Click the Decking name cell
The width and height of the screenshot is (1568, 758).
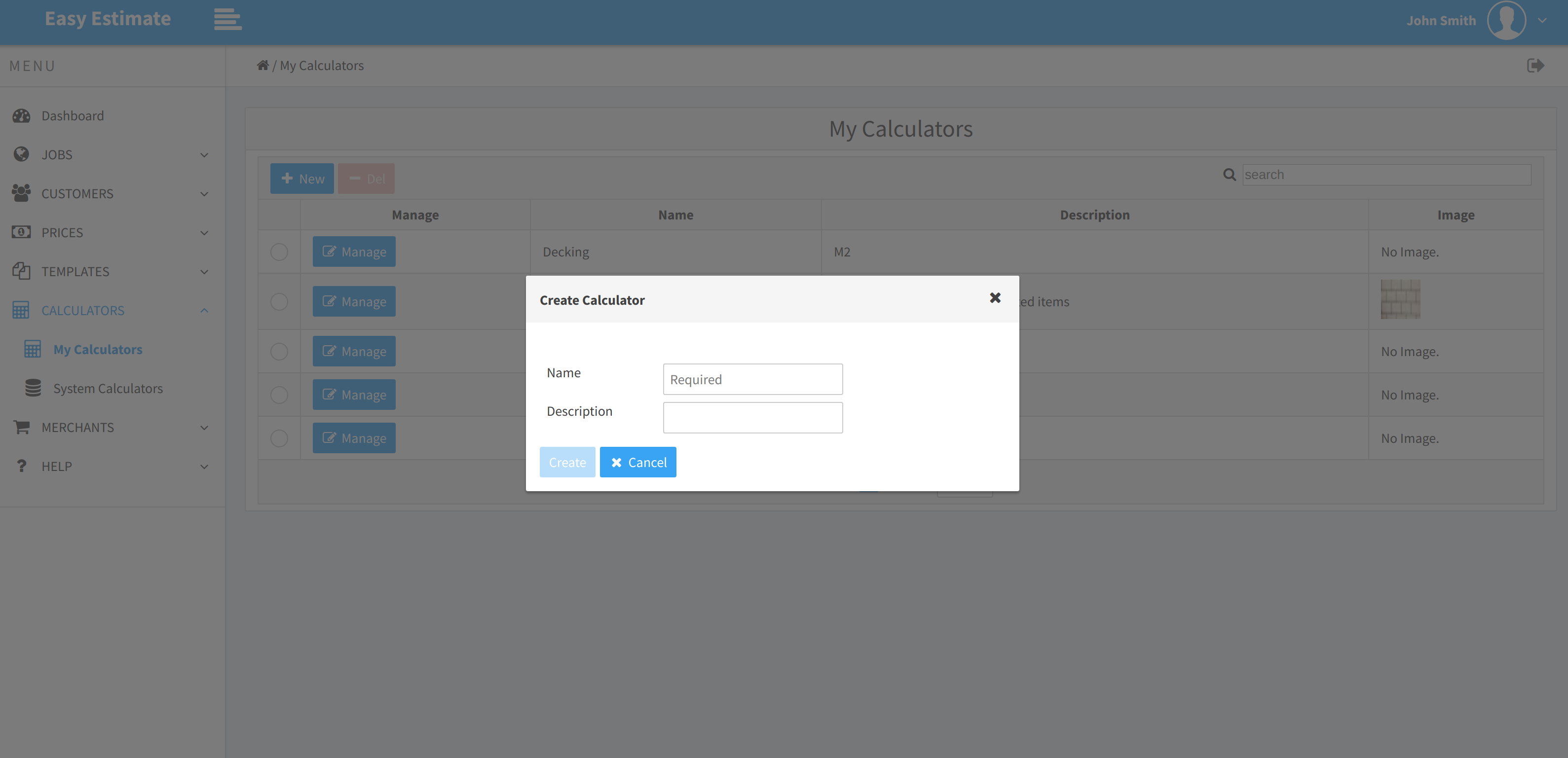coord(675,252)
